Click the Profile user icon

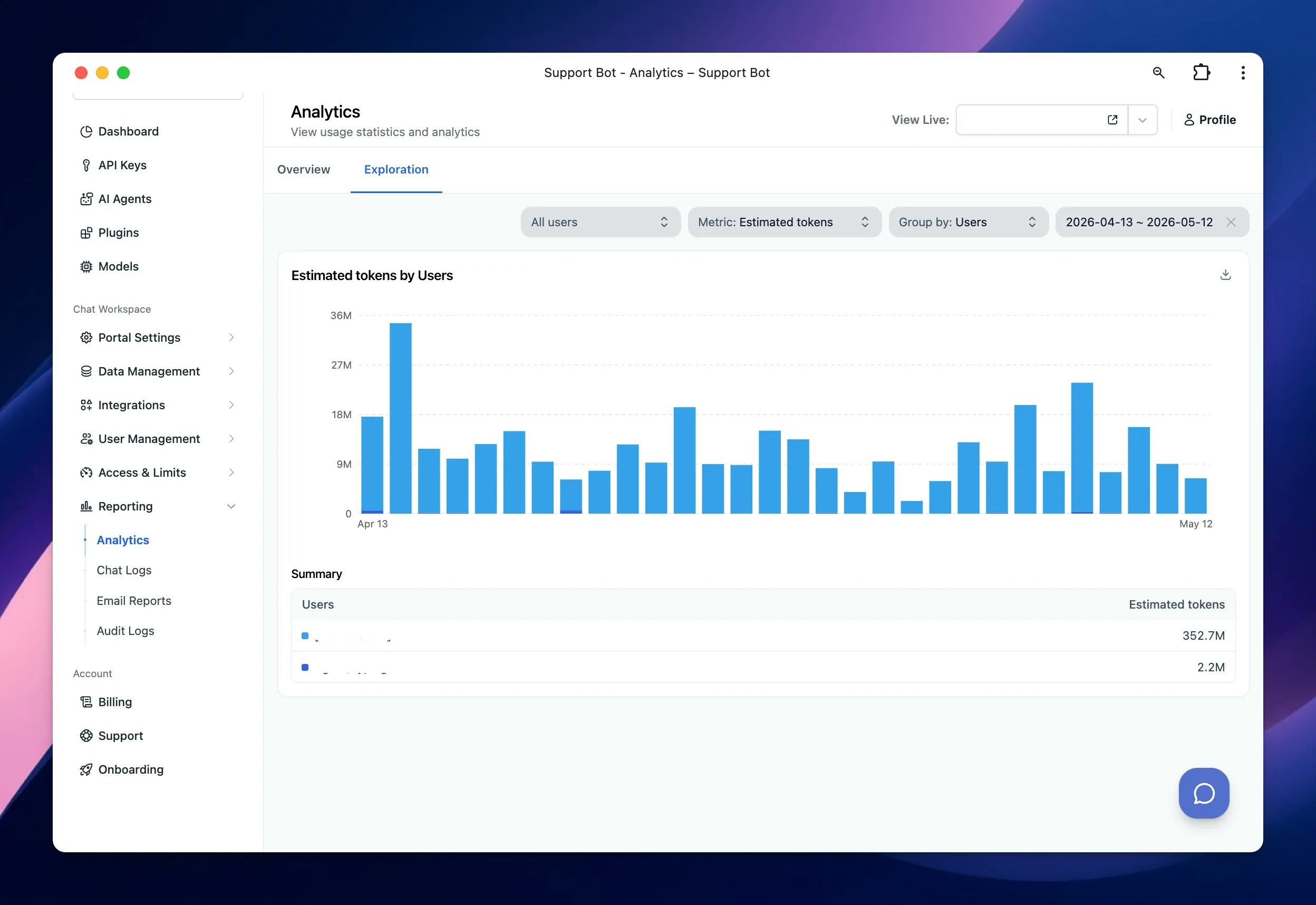1189,120
